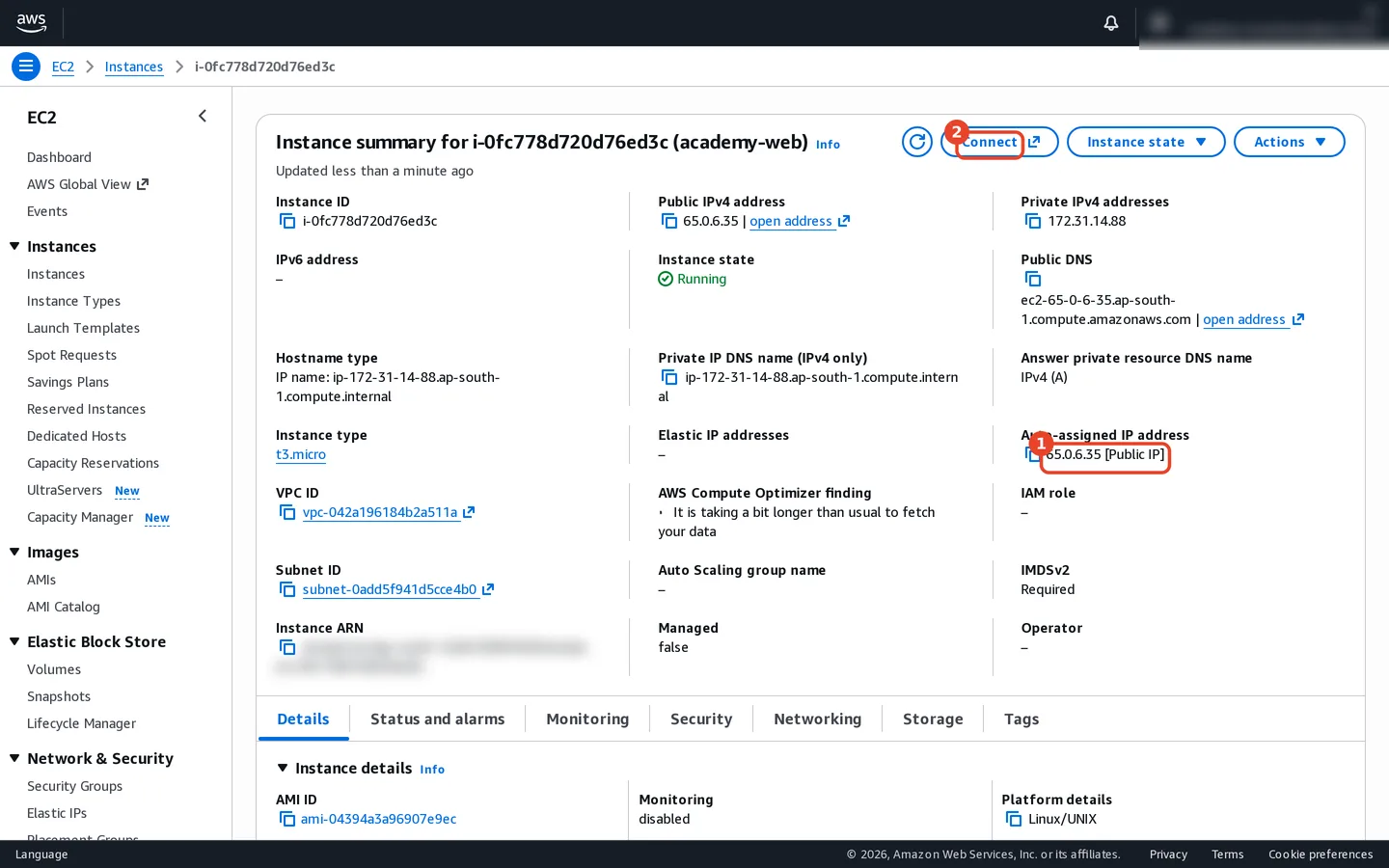The image size is (1389, 868).
Task: Collapse Elastic Block Store section
Action: coord(14,641)
